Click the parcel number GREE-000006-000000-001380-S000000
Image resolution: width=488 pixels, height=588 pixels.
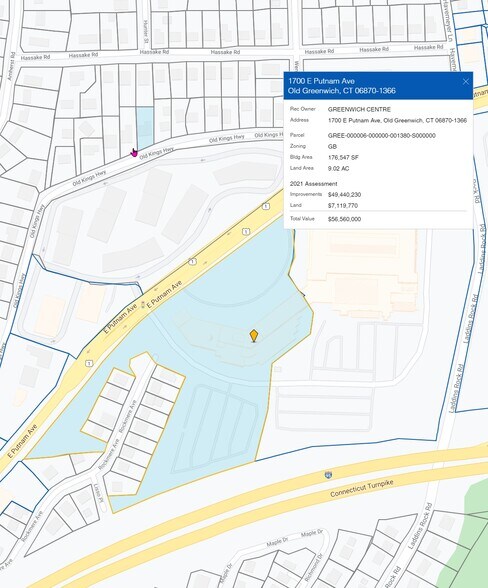[381, 135]
